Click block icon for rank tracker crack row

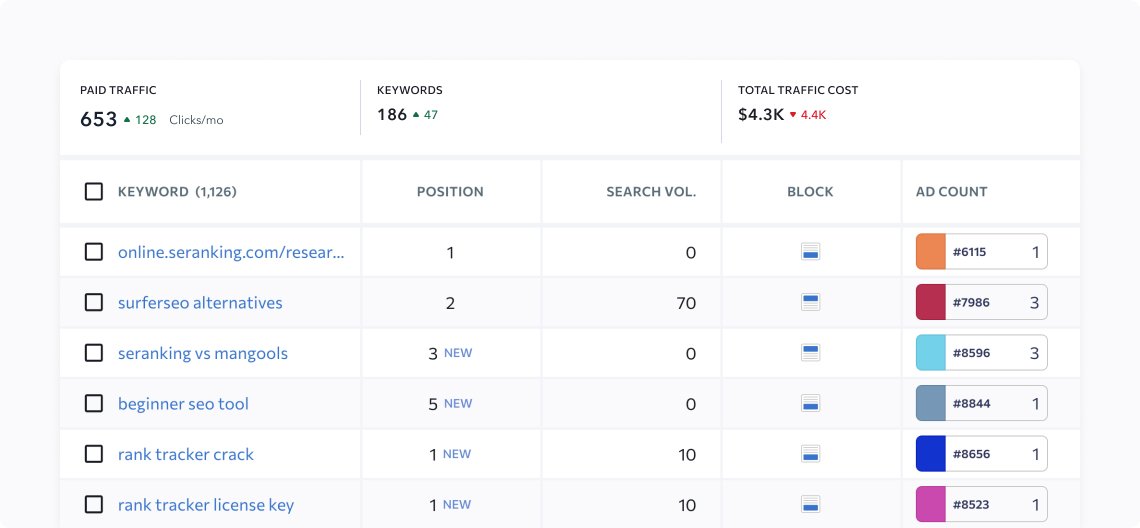811,454
